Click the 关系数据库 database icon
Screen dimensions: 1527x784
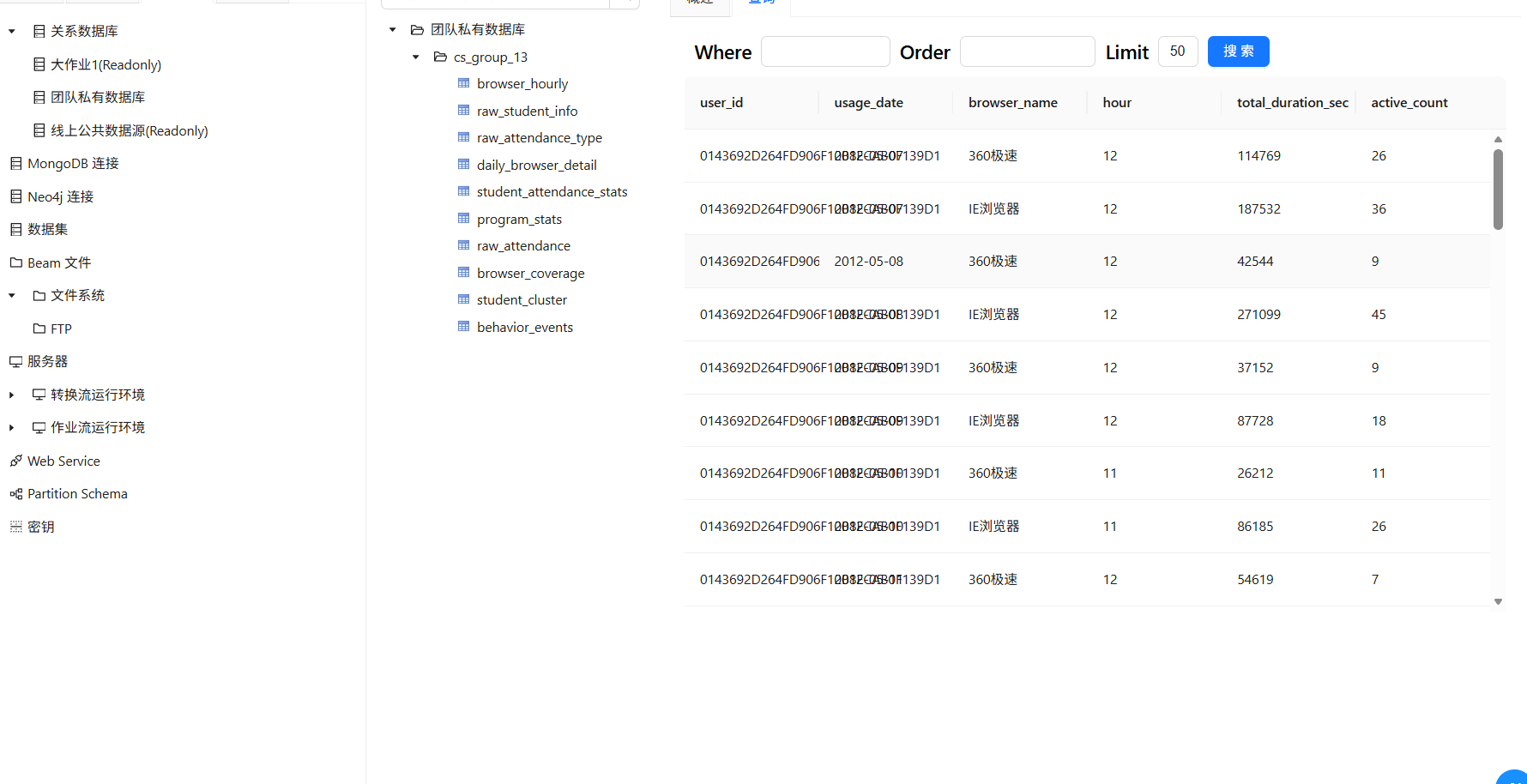point(39,31)
